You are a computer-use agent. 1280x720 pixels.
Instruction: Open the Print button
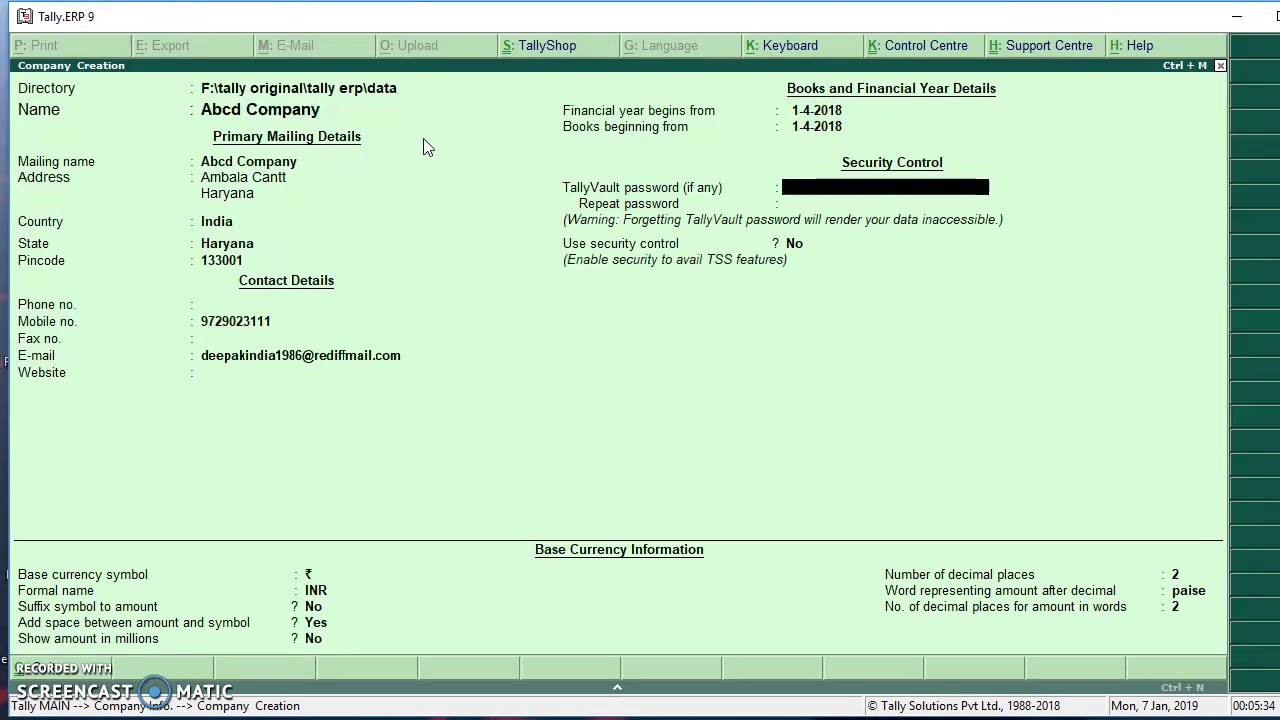(71, 46)
